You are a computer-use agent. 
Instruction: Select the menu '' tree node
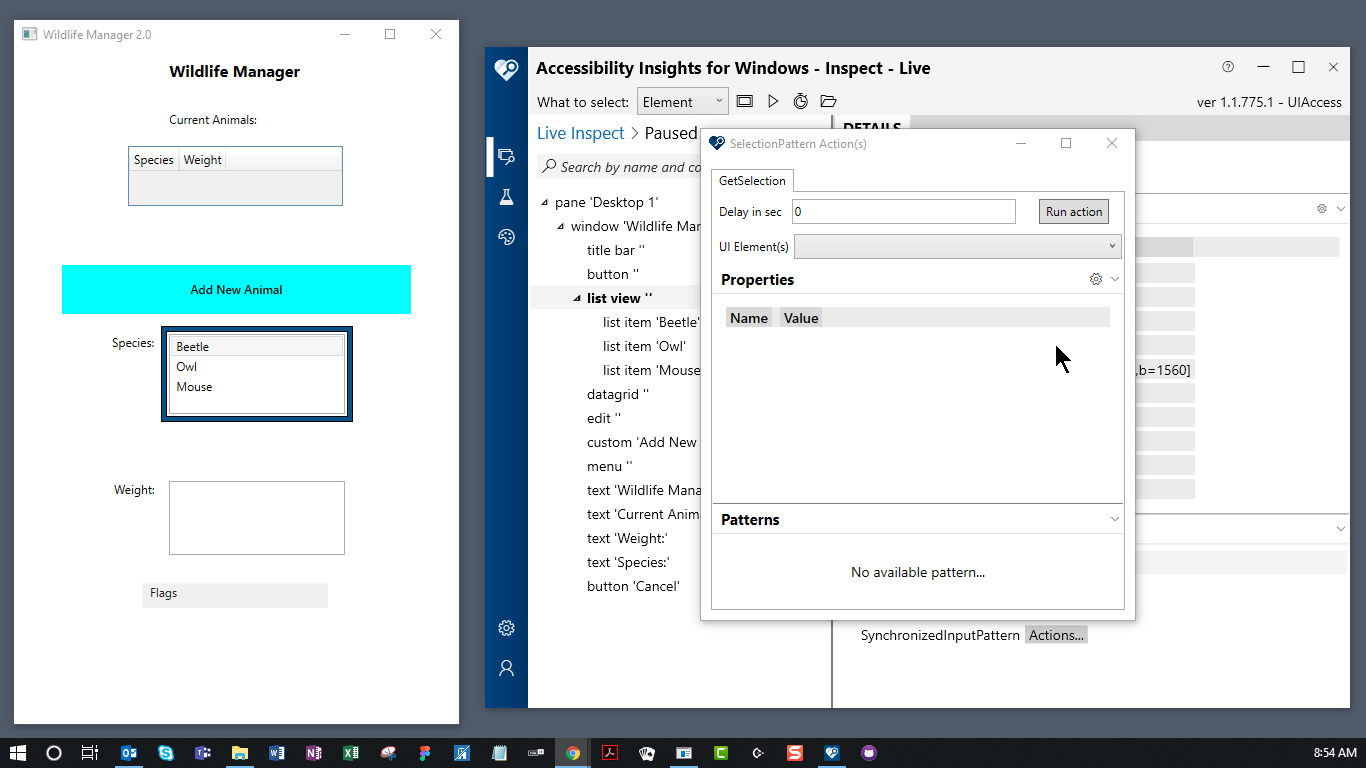pyautogui.click(x=609, y=466)
